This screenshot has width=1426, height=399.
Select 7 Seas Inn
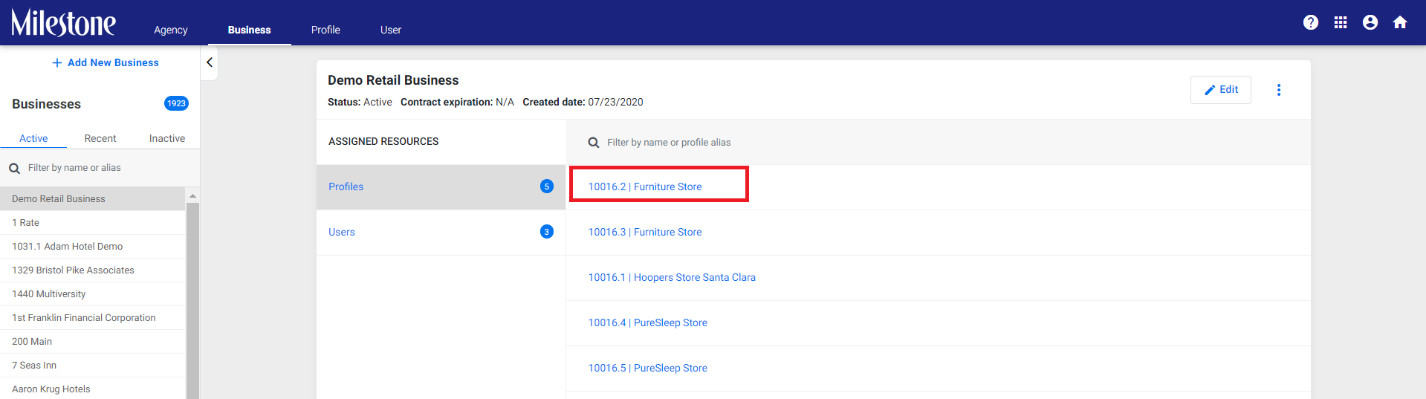point(93,366)
